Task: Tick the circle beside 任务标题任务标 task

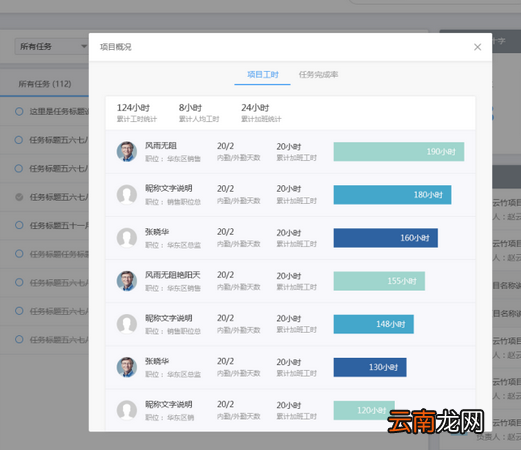Action: click(x=19, y=254)
